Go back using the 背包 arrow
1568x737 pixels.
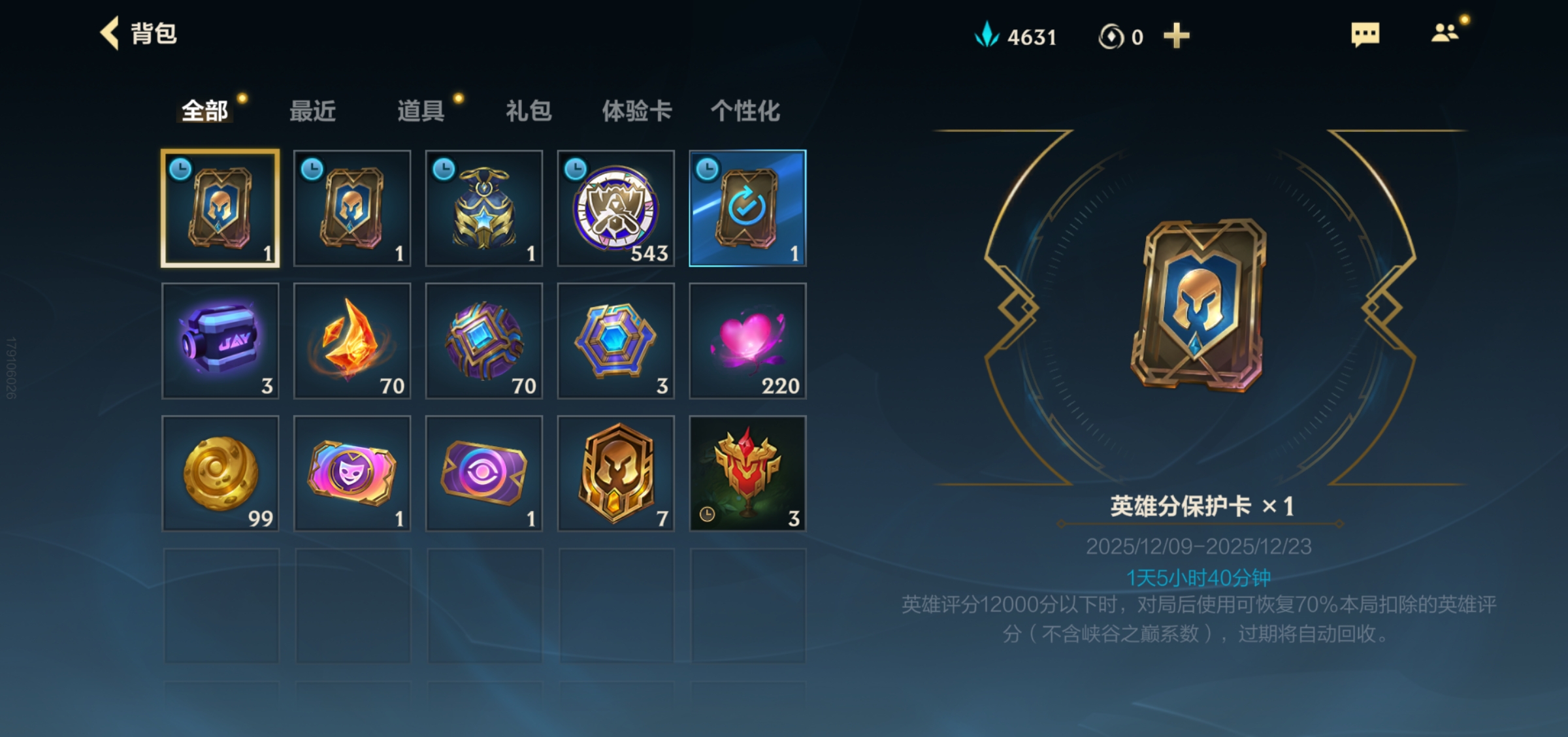pyautogui.click(x=110, y=33)
